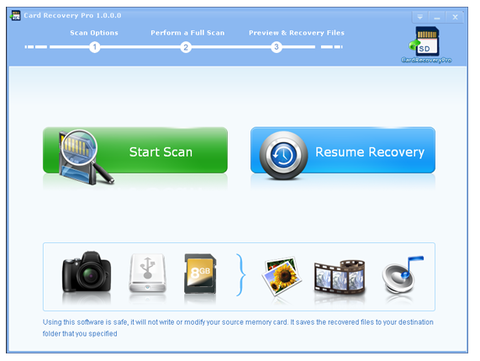Click the 'Using this software is safe' notice
480x361 pixels.
pos(238,328)
